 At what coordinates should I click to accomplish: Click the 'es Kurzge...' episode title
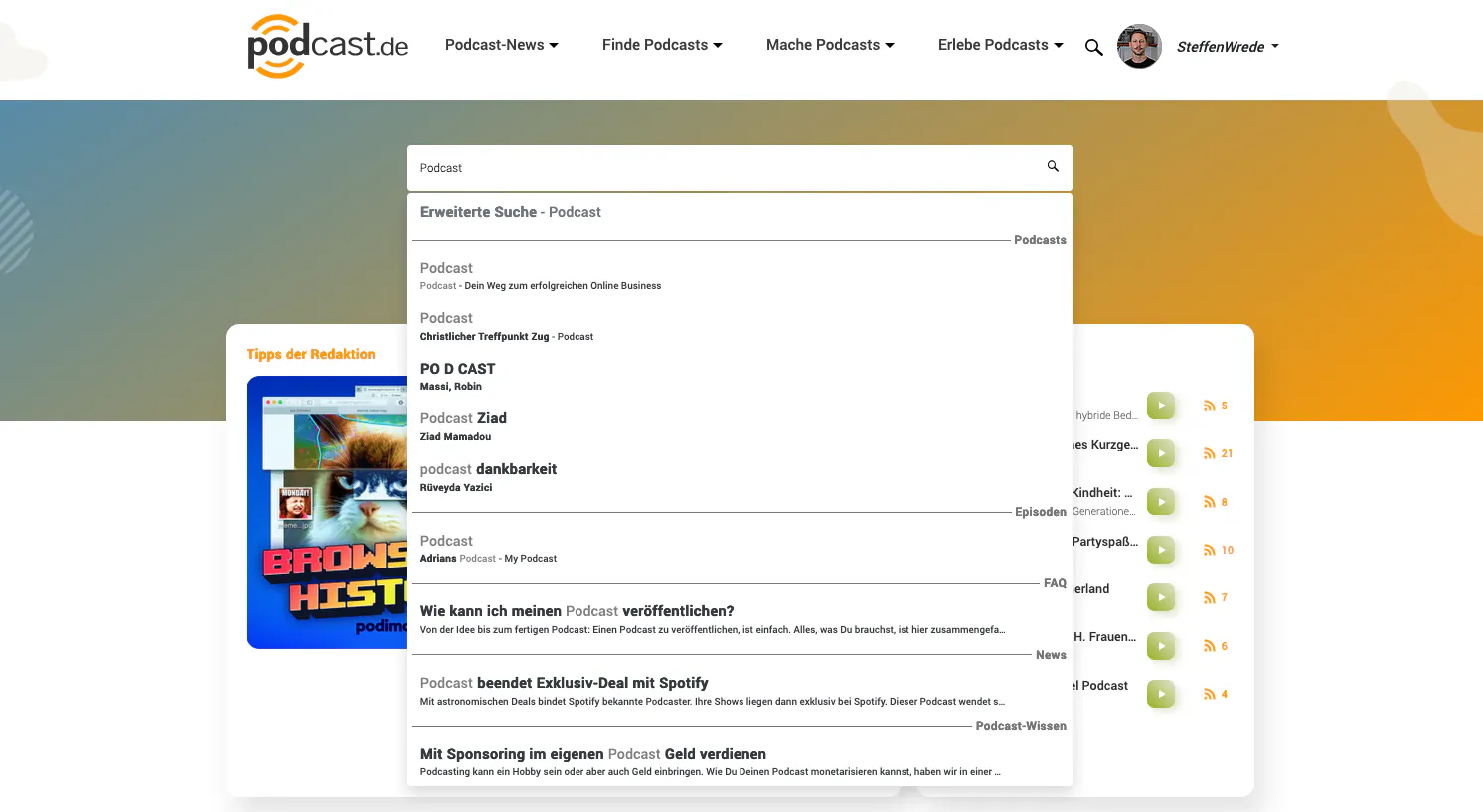coord(1105,445)
